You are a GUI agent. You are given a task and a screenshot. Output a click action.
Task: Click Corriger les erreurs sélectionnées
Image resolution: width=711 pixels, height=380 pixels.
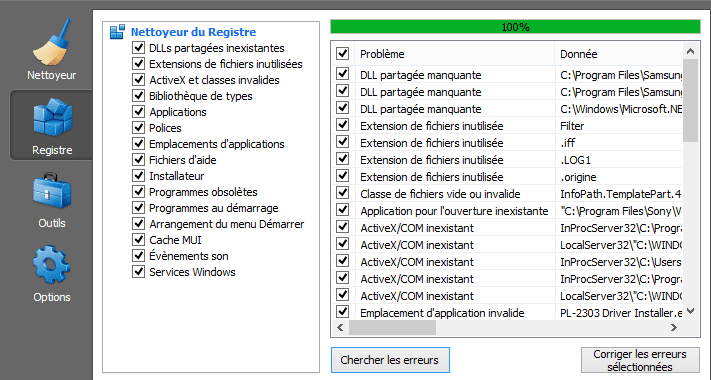tap(640, 360)
